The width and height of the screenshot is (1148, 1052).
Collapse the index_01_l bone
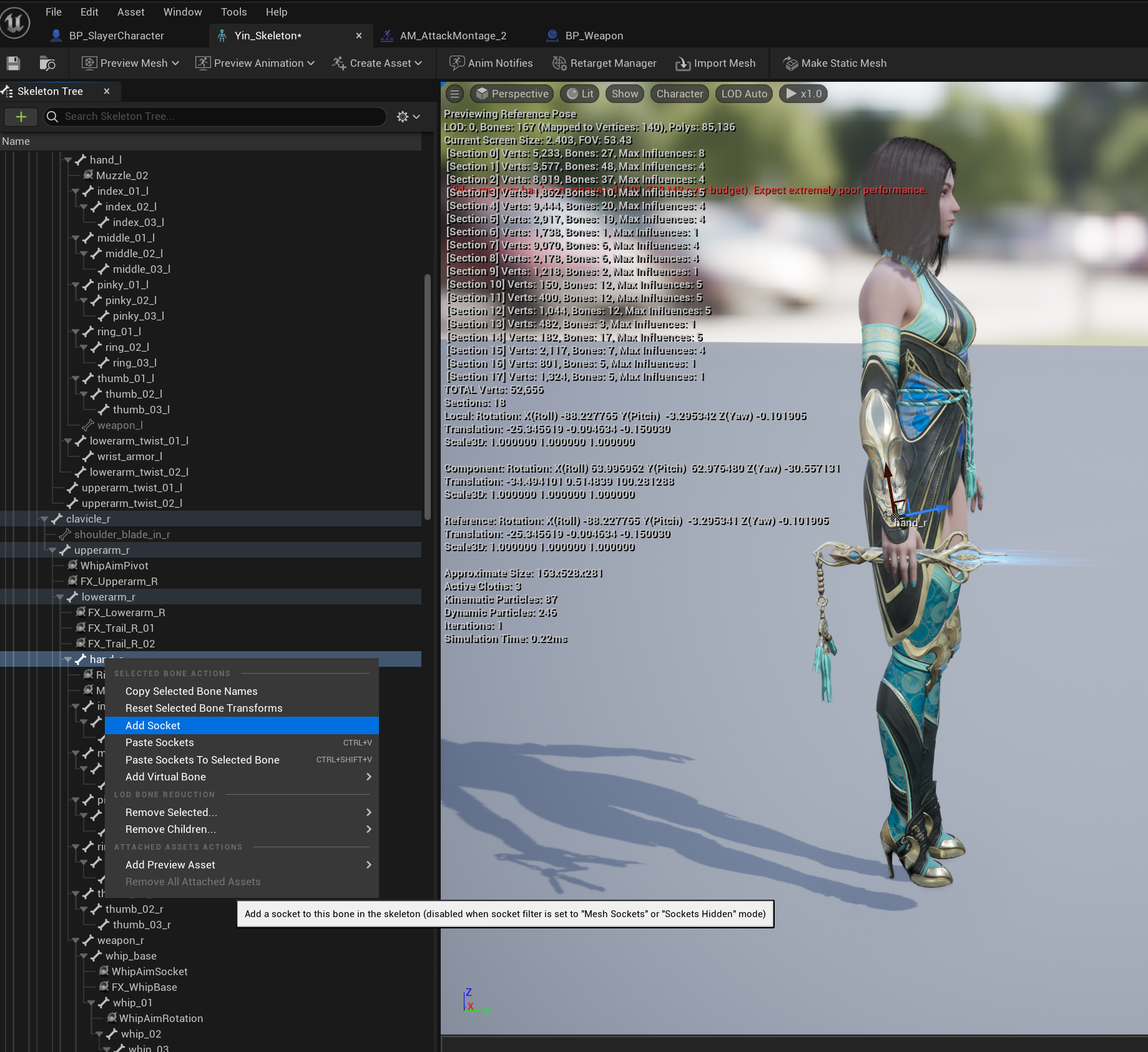76,191
